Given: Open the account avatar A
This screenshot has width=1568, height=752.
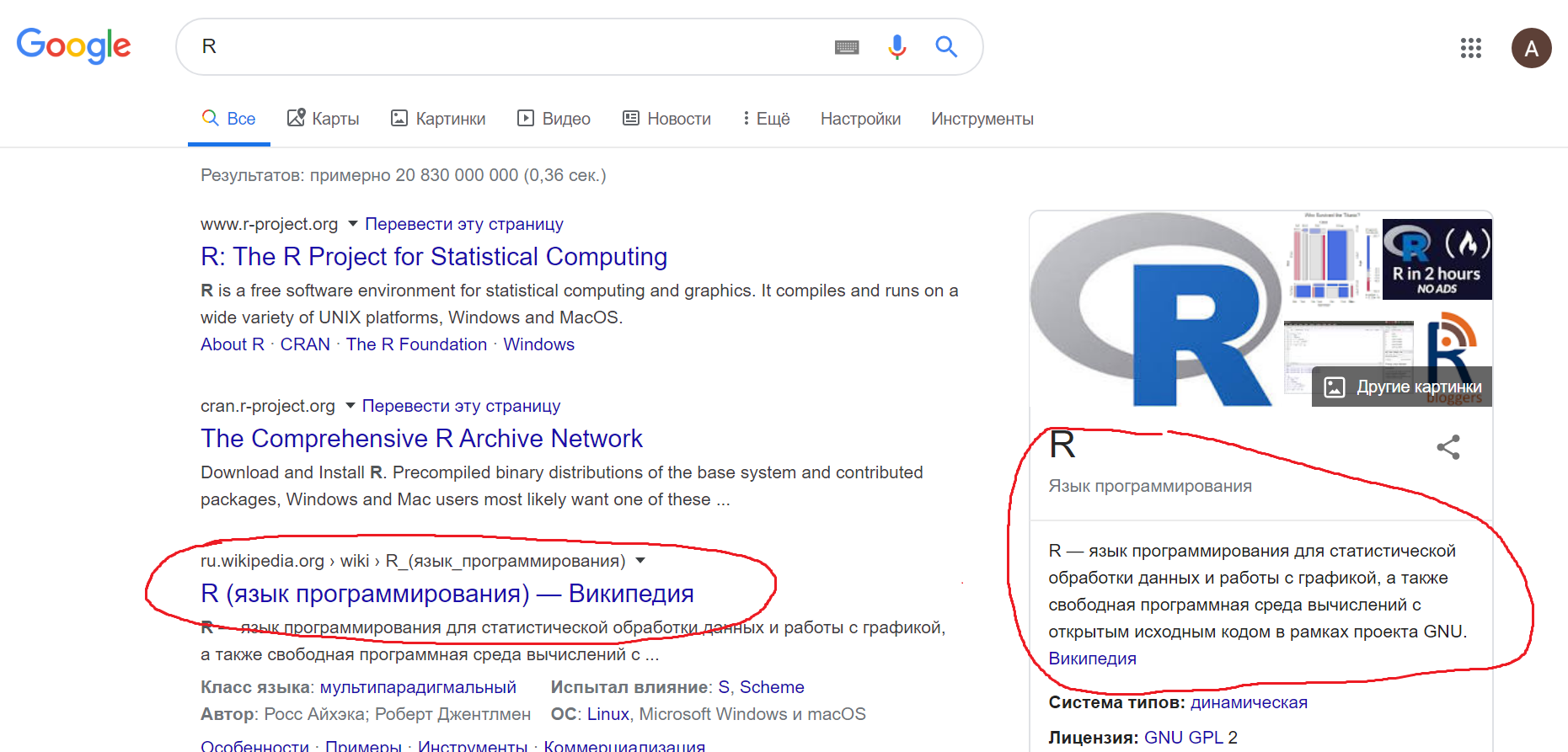Looking at the screenshot, I should pos(1531,48).
